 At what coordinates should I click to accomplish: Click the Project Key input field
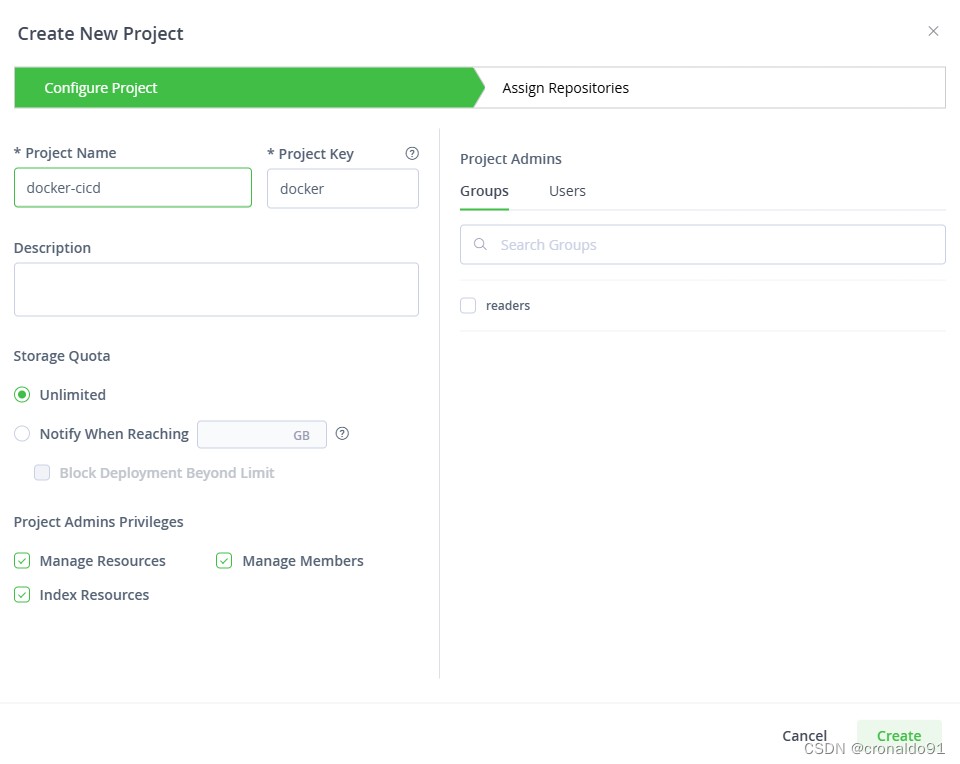point(342,189)
